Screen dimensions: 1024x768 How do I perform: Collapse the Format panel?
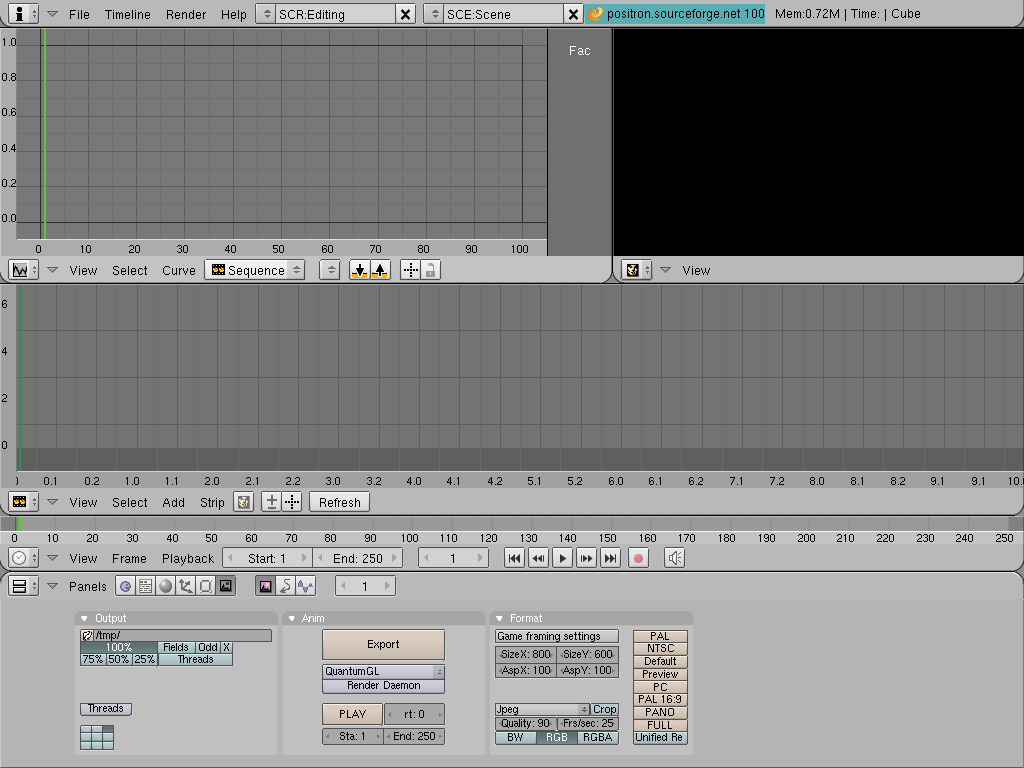(x=499, y=618)
